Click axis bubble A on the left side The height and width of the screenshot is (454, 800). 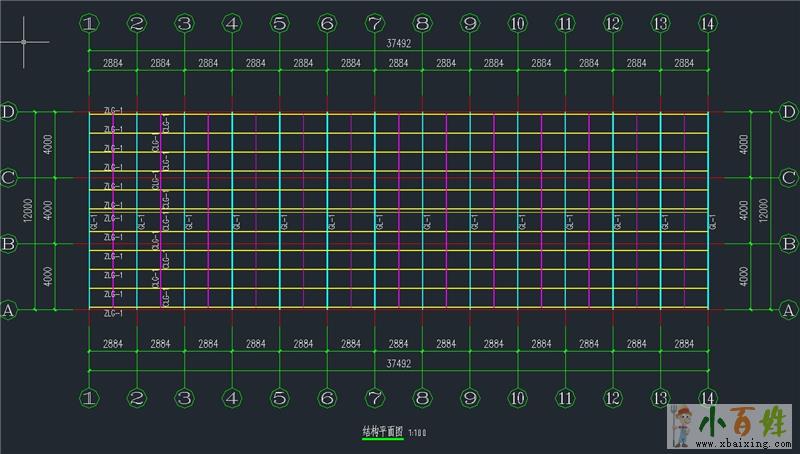pyautogui.click(x=9, y=311)
